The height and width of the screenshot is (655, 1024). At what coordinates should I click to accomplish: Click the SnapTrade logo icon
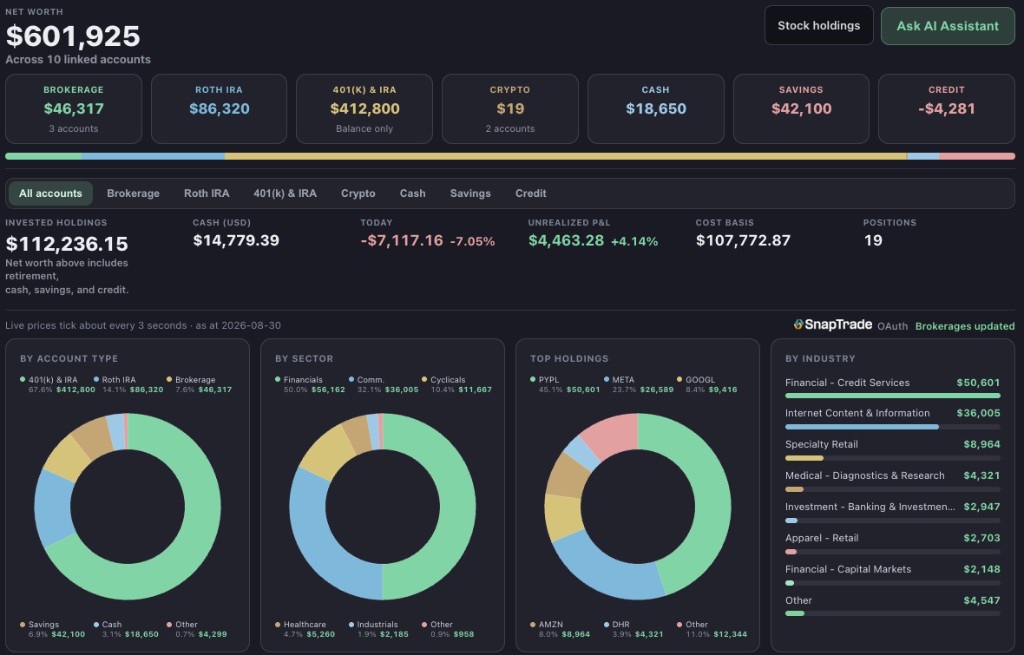point(798,325)
